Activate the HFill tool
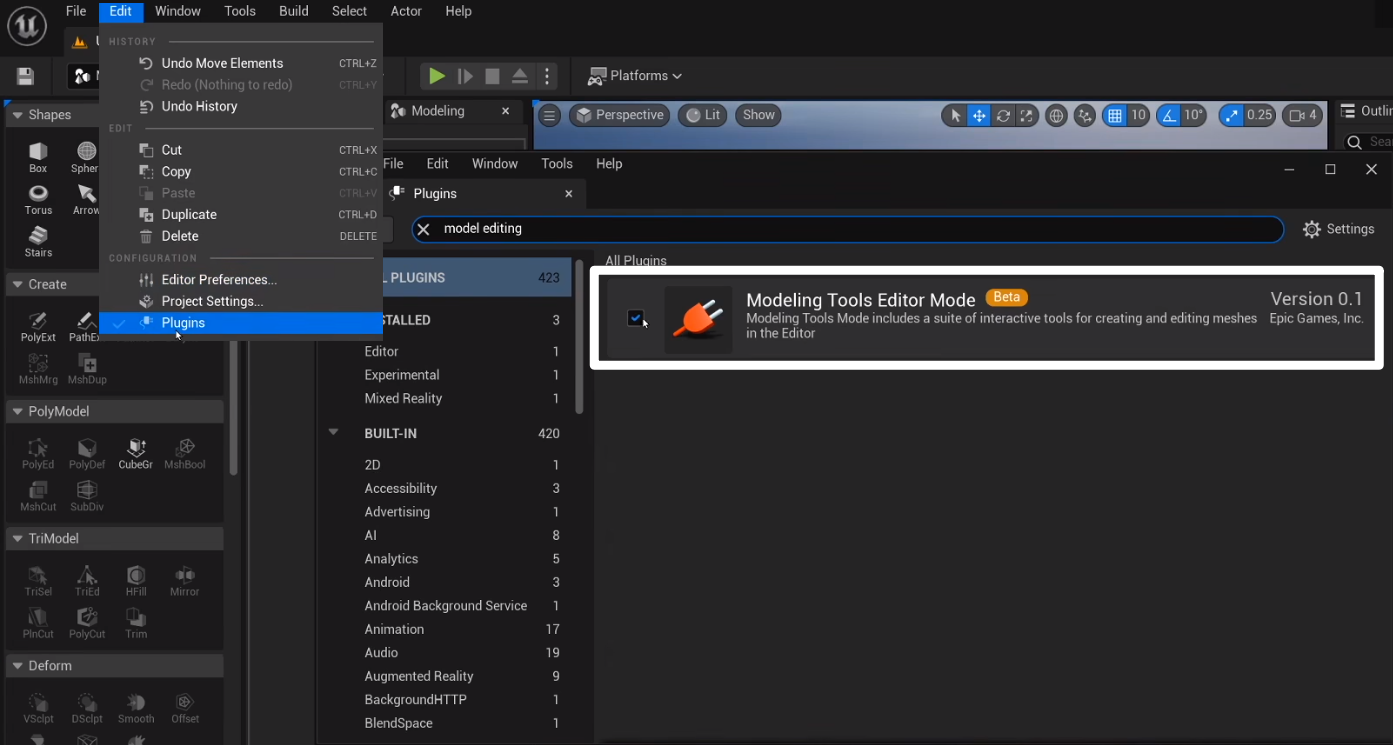This screenshot has height=745, width=1393. point(136,580)
